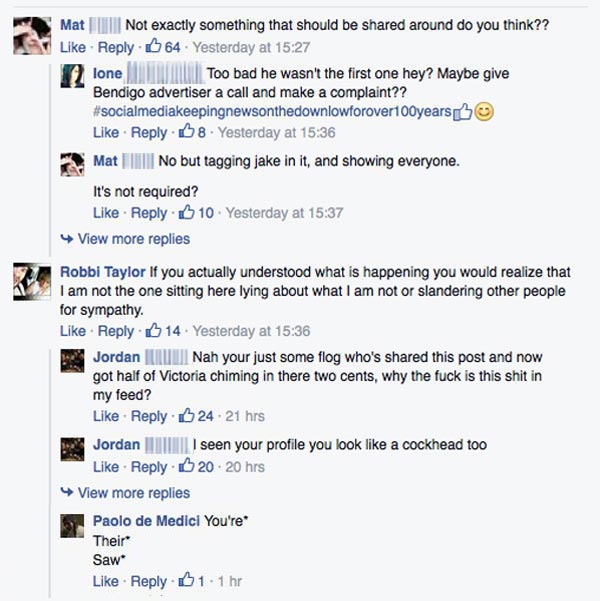Like Paolo de Medici's comment
The height and width of the screenshot is (601, 600).
pyautogui.click(x=106, y=581)
